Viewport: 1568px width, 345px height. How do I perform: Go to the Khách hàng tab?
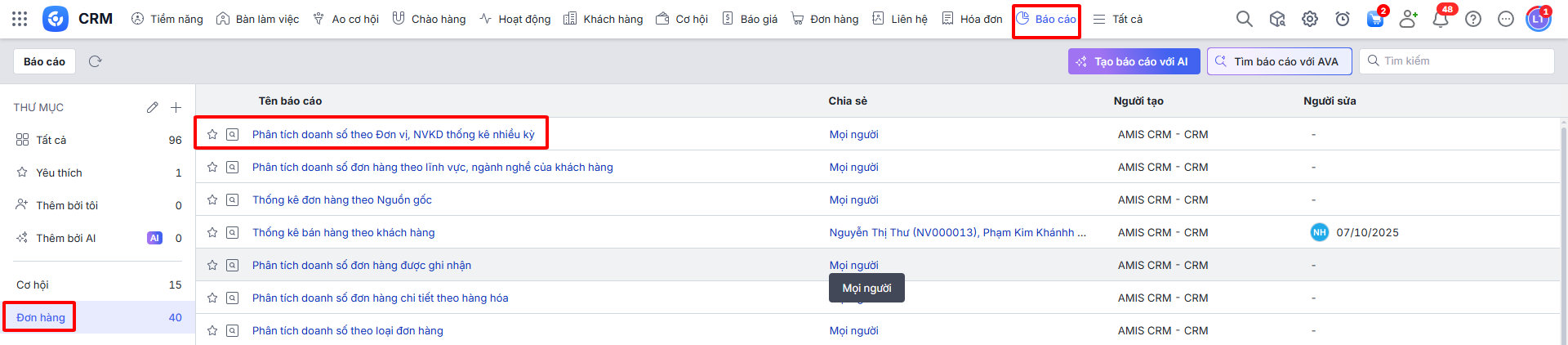tap(604, 19)
